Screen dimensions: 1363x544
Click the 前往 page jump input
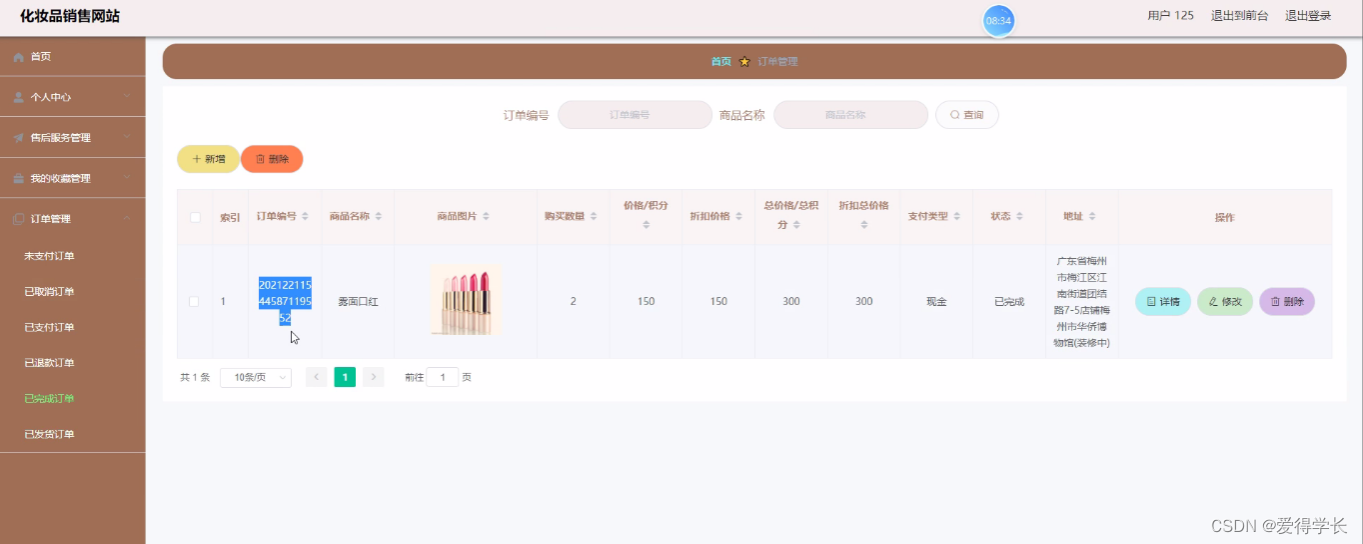point(442,377)
